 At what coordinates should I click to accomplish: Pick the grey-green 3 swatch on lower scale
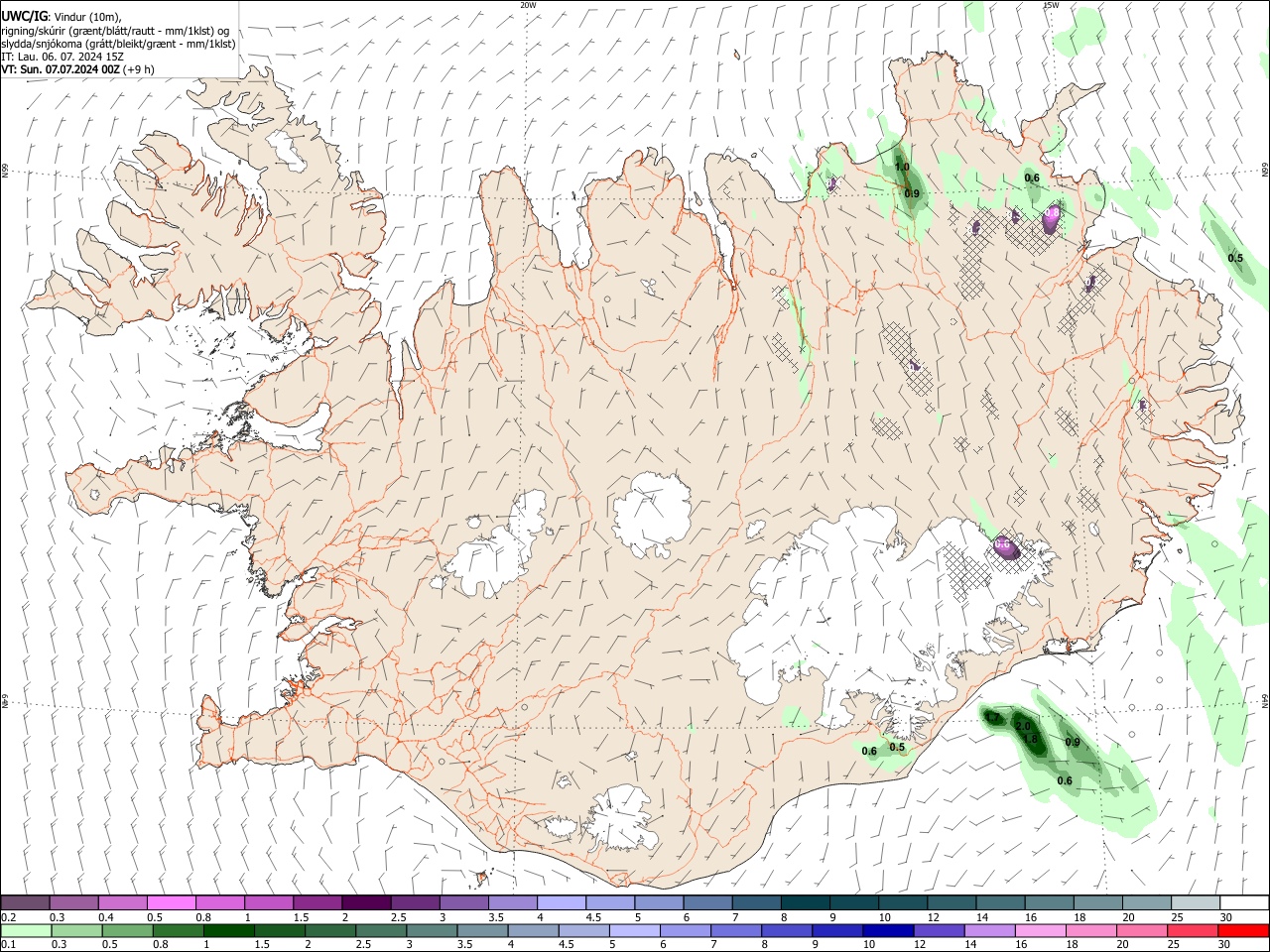431,930
